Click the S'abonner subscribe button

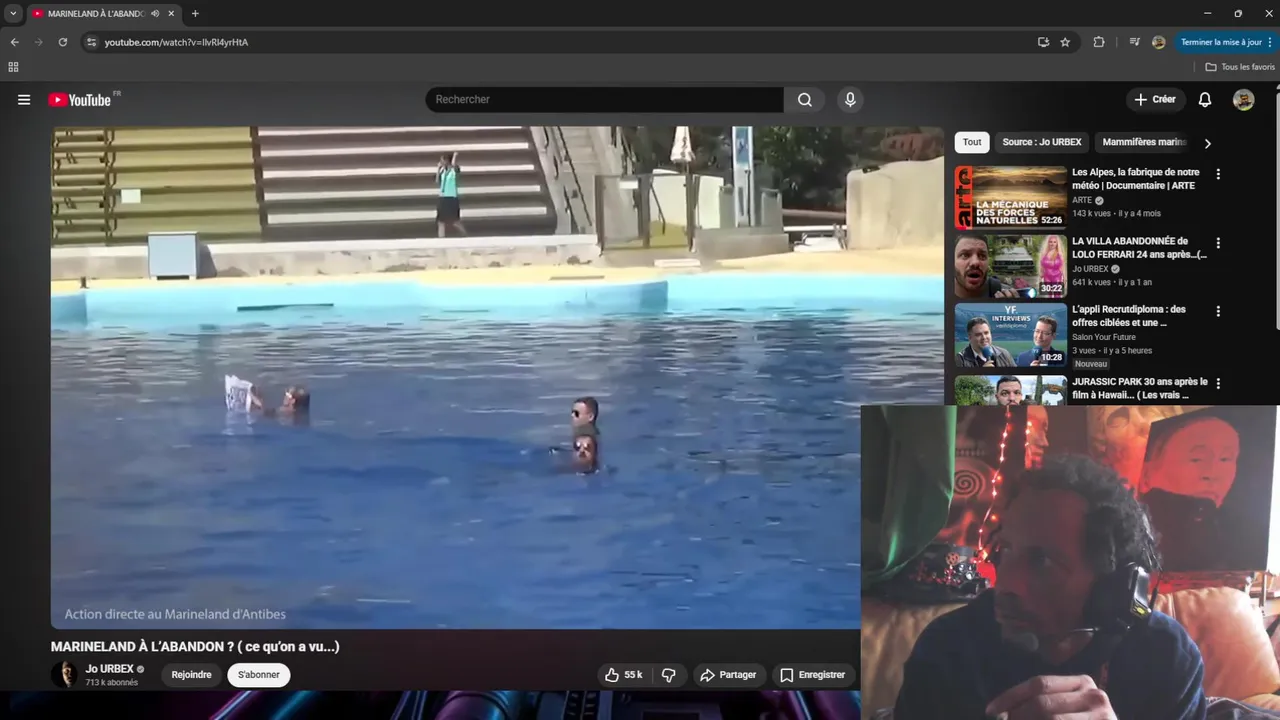pyautogui.click(x=259, y=675)
